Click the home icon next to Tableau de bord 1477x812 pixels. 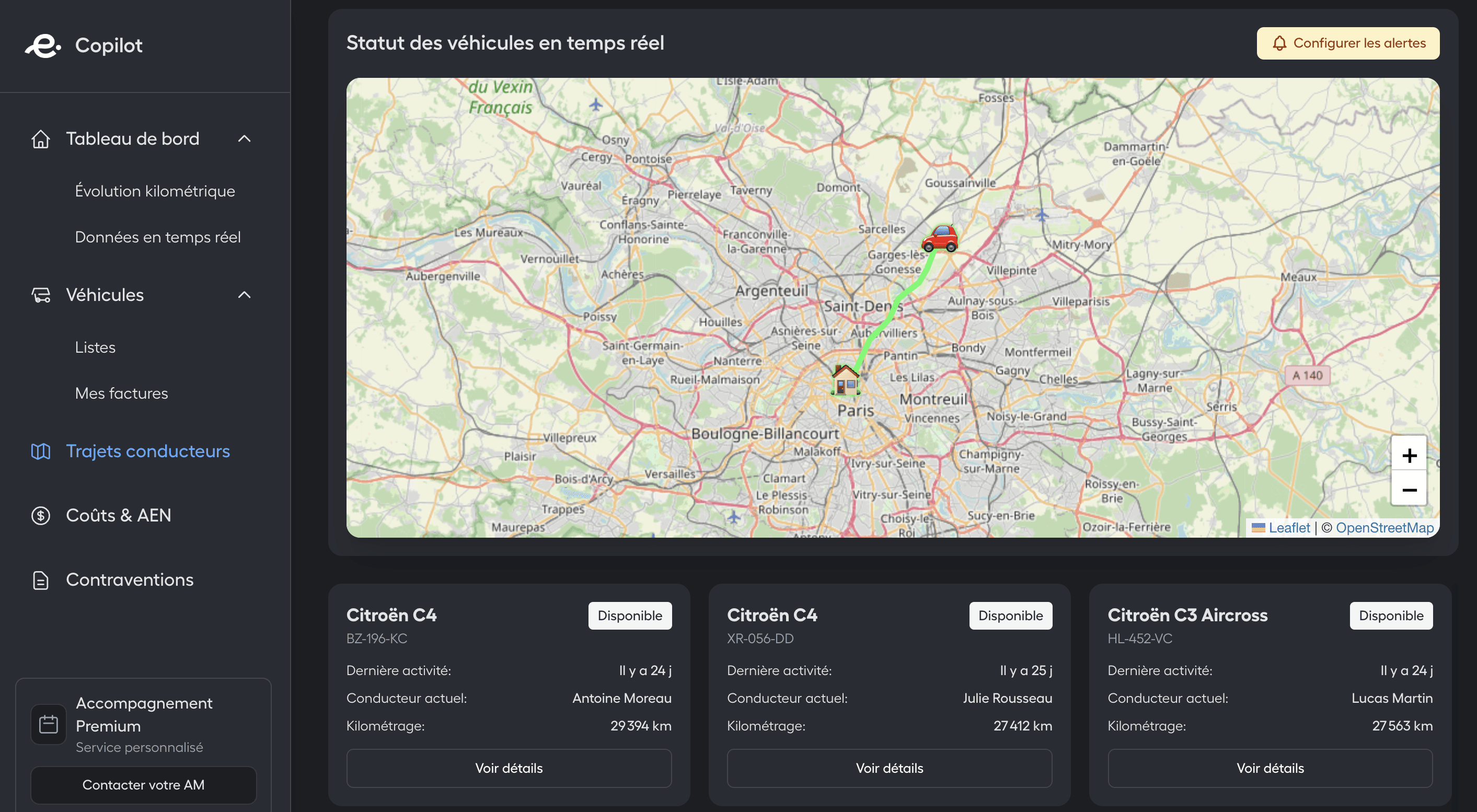point(41,138)
